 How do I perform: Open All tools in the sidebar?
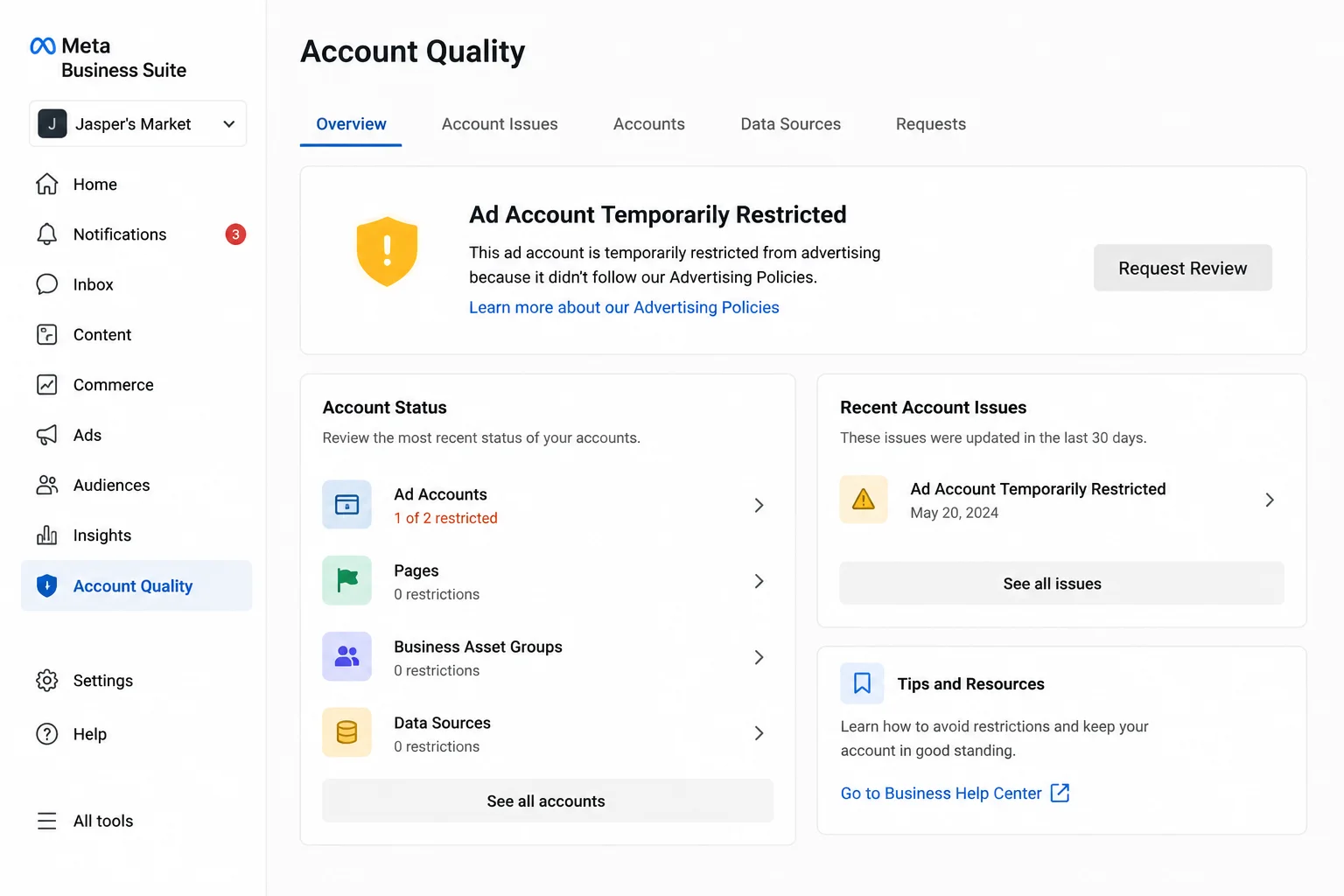tap(136, 821)
